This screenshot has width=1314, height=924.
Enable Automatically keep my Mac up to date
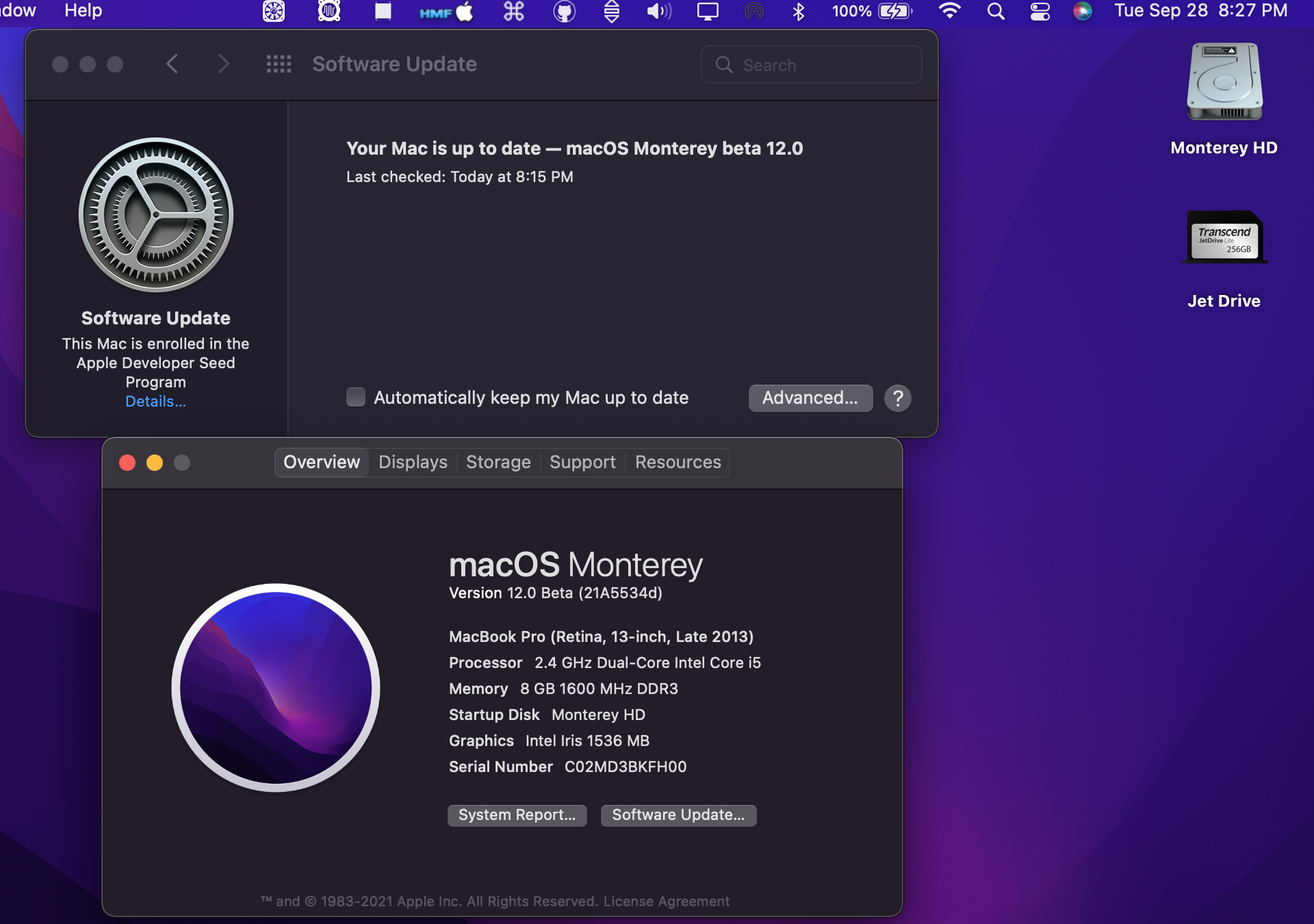tap(356, 398)
